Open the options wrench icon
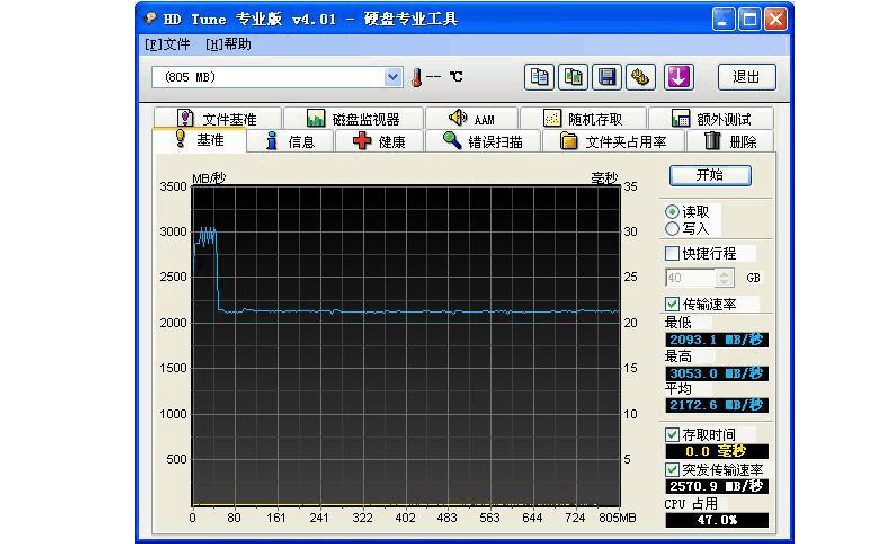The image size is (892, 544). (641, 77)
